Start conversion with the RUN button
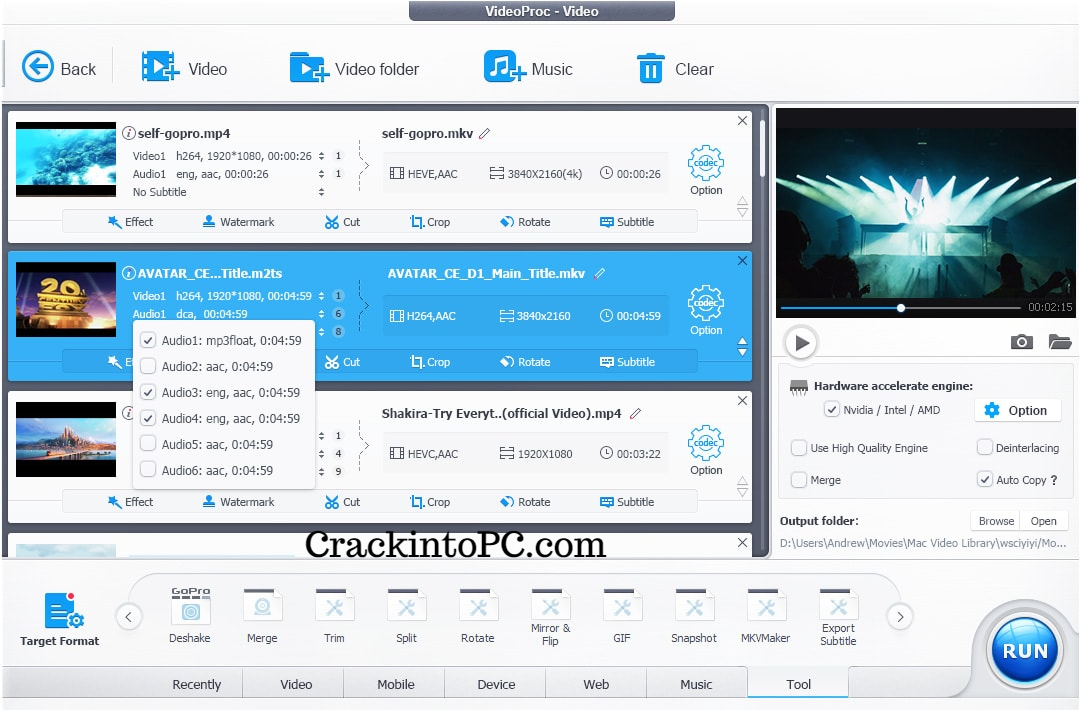This screenshot has width=1080, height=710. [1024, 650]
